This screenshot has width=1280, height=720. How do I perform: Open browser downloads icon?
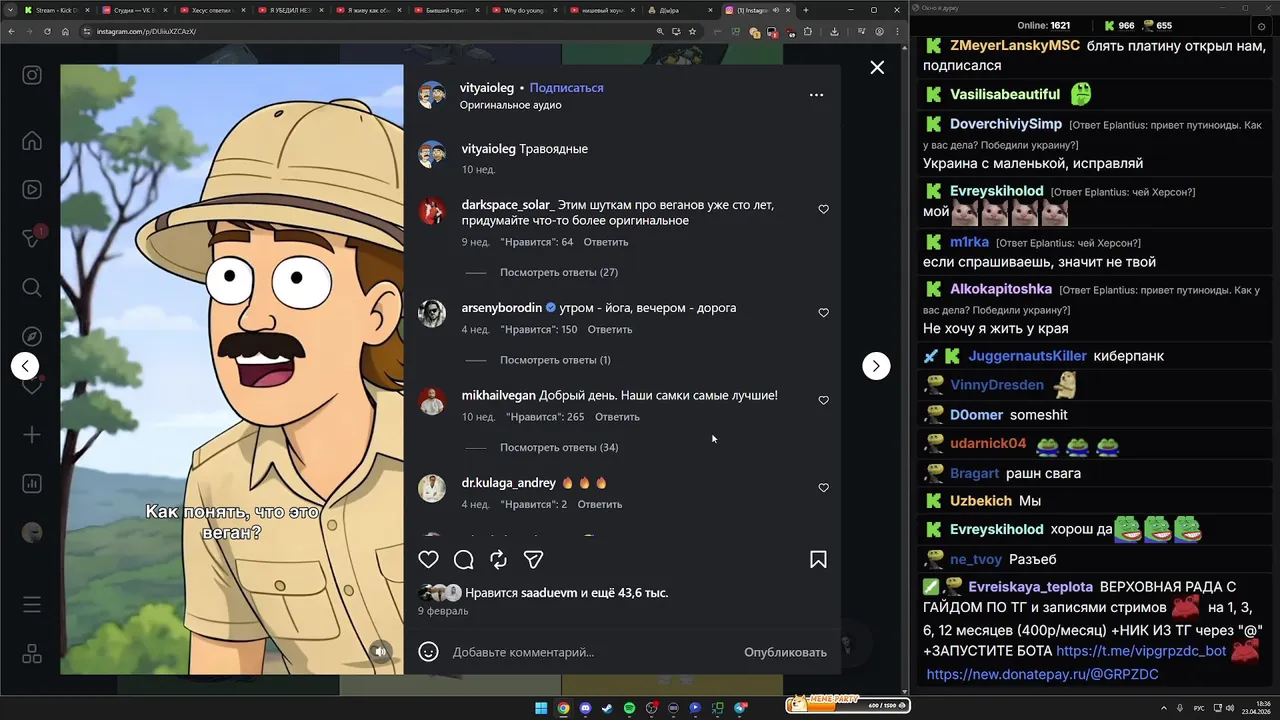[834, 31]
